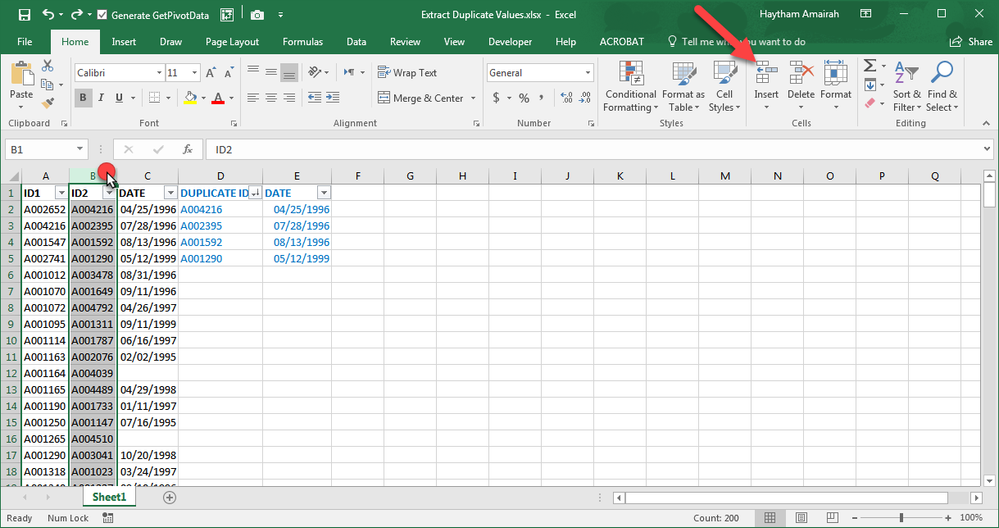Switch to Page Break Preview in status bar

(832, 517)
